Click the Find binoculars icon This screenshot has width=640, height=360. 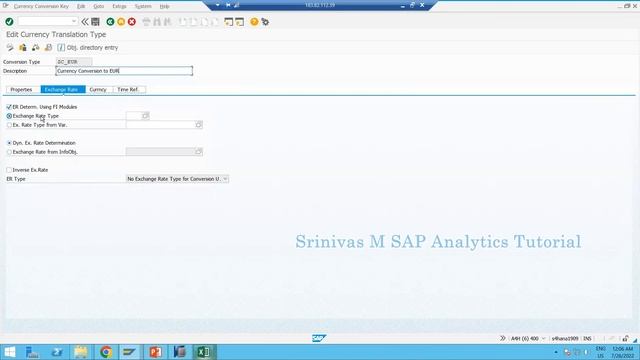click(157, 22)
